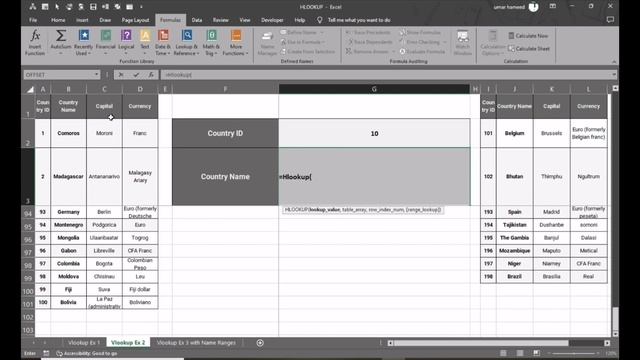Cancel the formula entry with the X button
Screen dimensions: 640x360
[121, 75]
